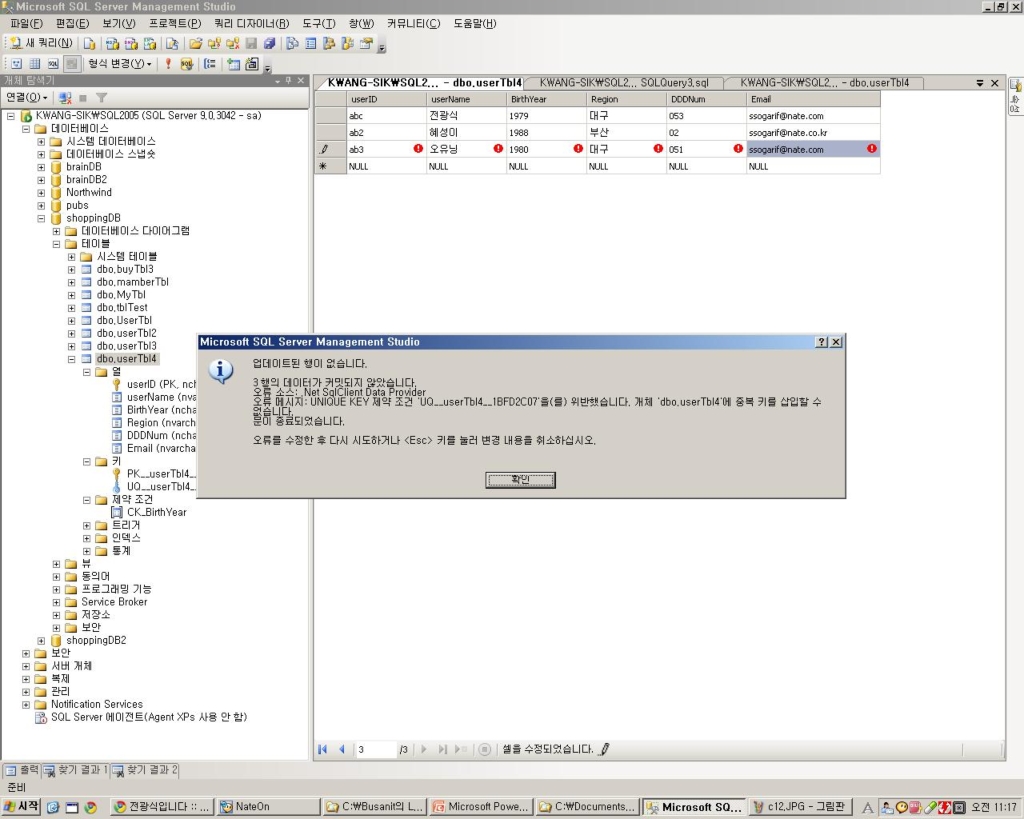Open the 연결 (Connect) dropdown in Object Explorer

(26, 97)
